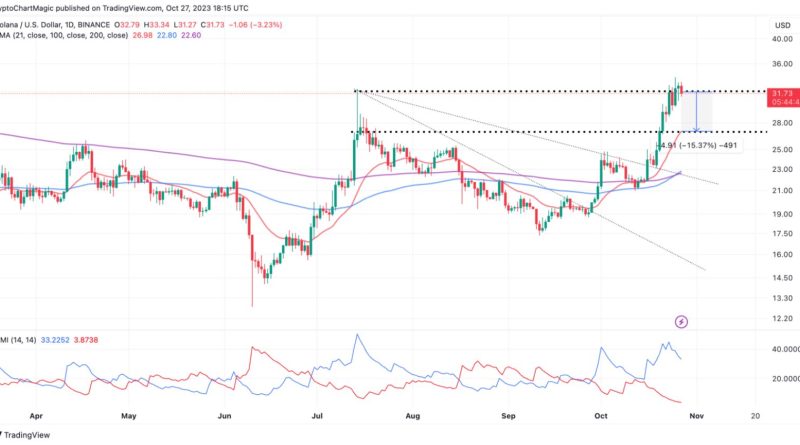
Task: Click the 14.50 price axis label
Action: point(782,278)
